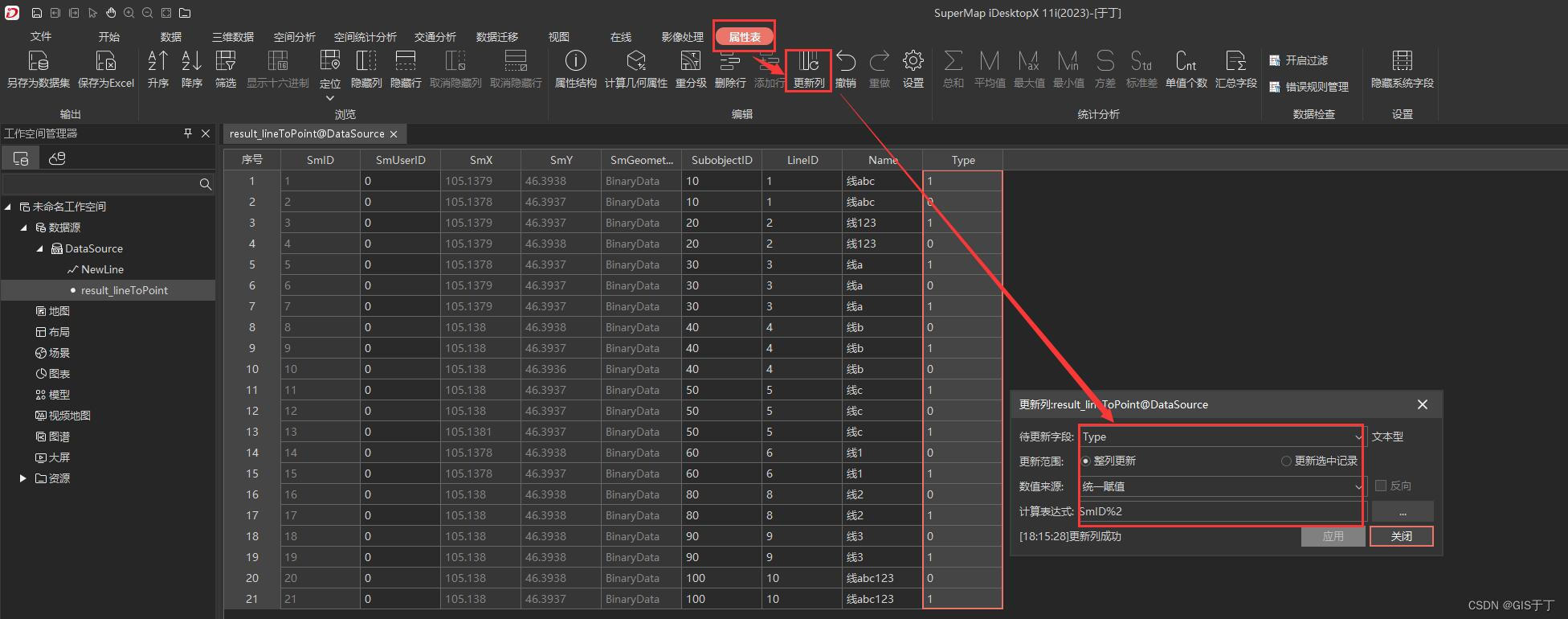Sort ascending with 升序
The height and width of the screenshot is (619, 1568).
pyautogui.click(x=158, y=68)
